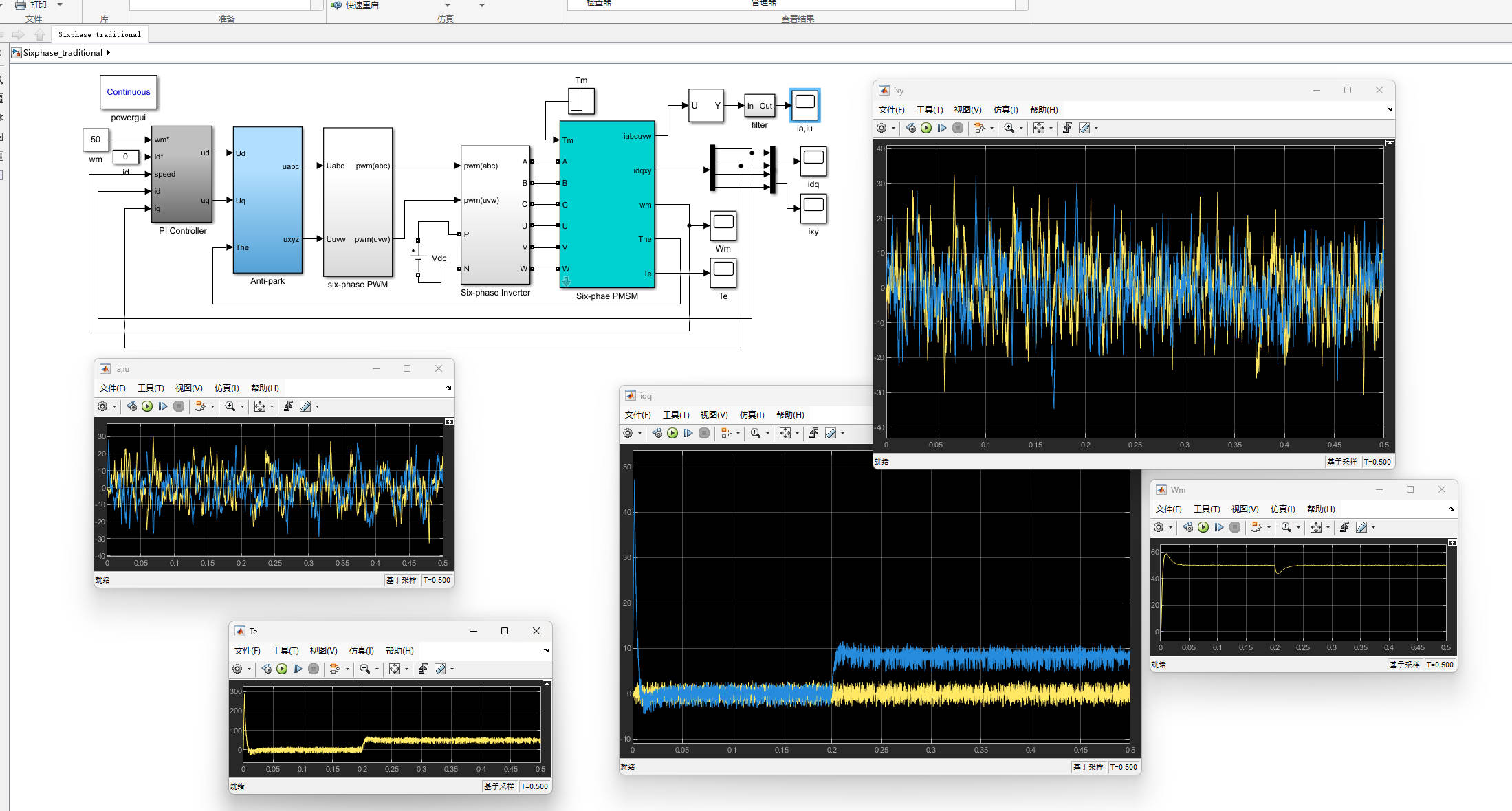Toggle triggers in ia,iu scope toolbar
This screenshot has height=811, width=1512.
pyautogui.click(x=288, y=406)
